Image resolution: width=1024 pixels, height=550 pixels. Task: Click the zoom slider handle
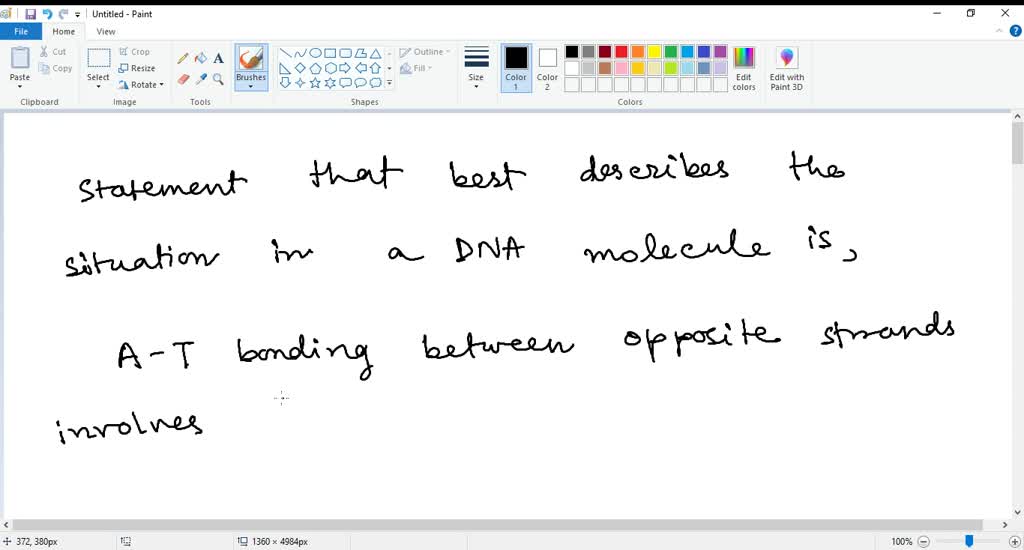(969, 541)
